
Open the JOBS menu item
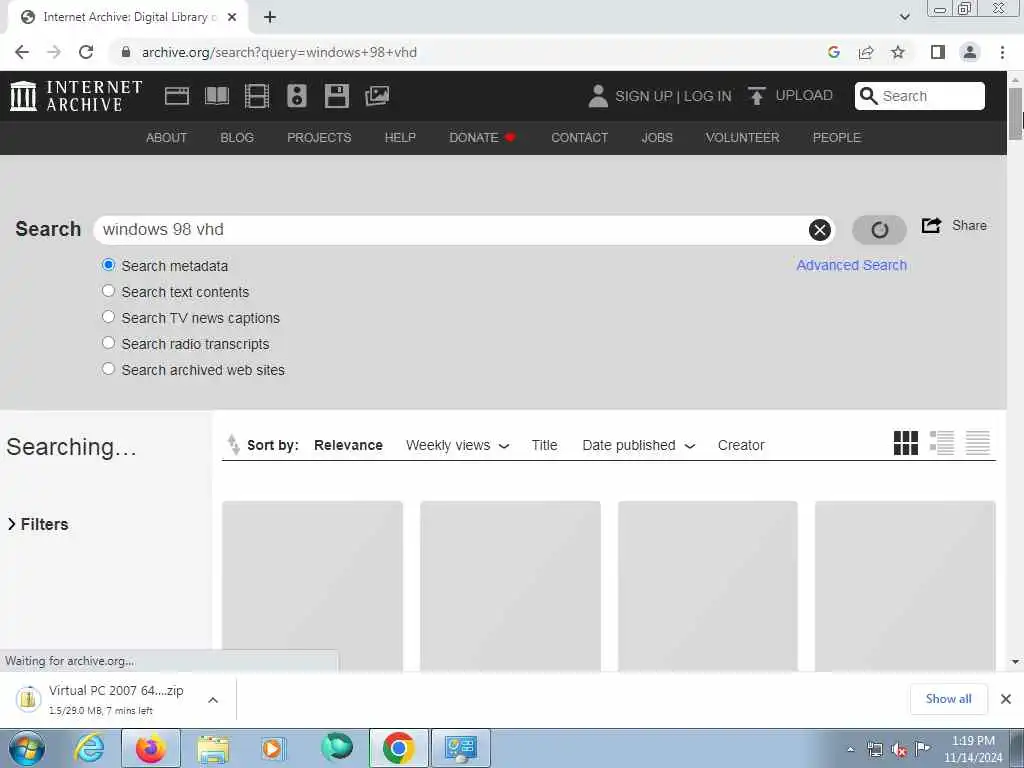(x=657, y=138)
